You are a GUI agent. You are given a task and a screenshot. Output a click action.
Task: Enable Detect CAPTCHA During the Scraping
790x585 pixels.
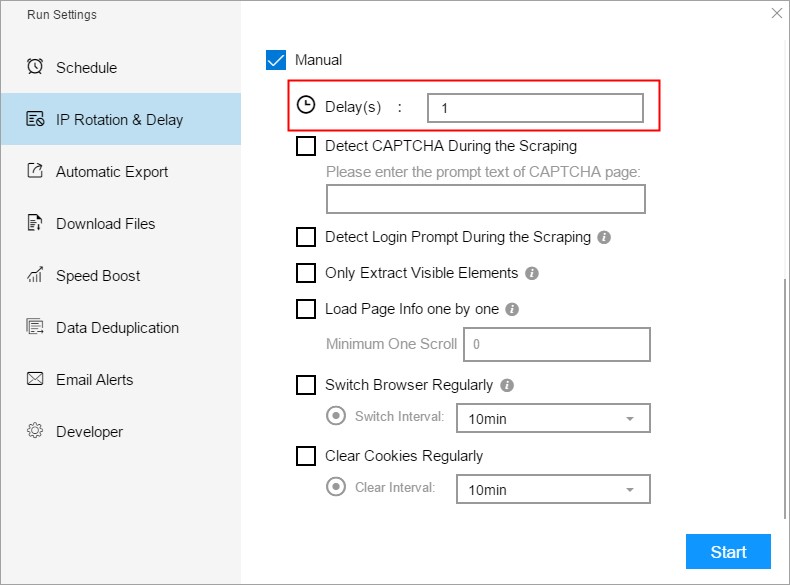point(306,146)
